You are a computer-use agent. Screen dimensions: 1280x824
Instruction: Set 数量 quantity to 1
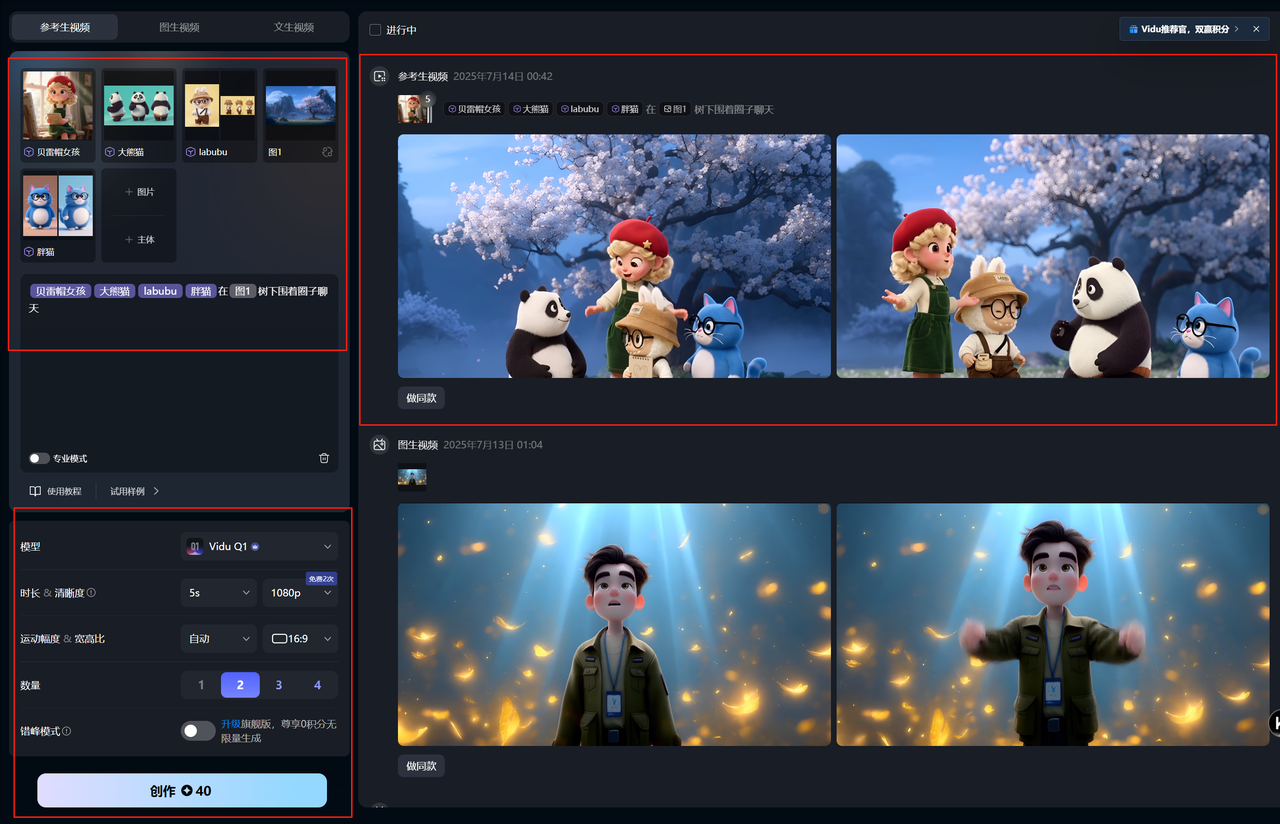pyautogui.click(x=201, y=685)
